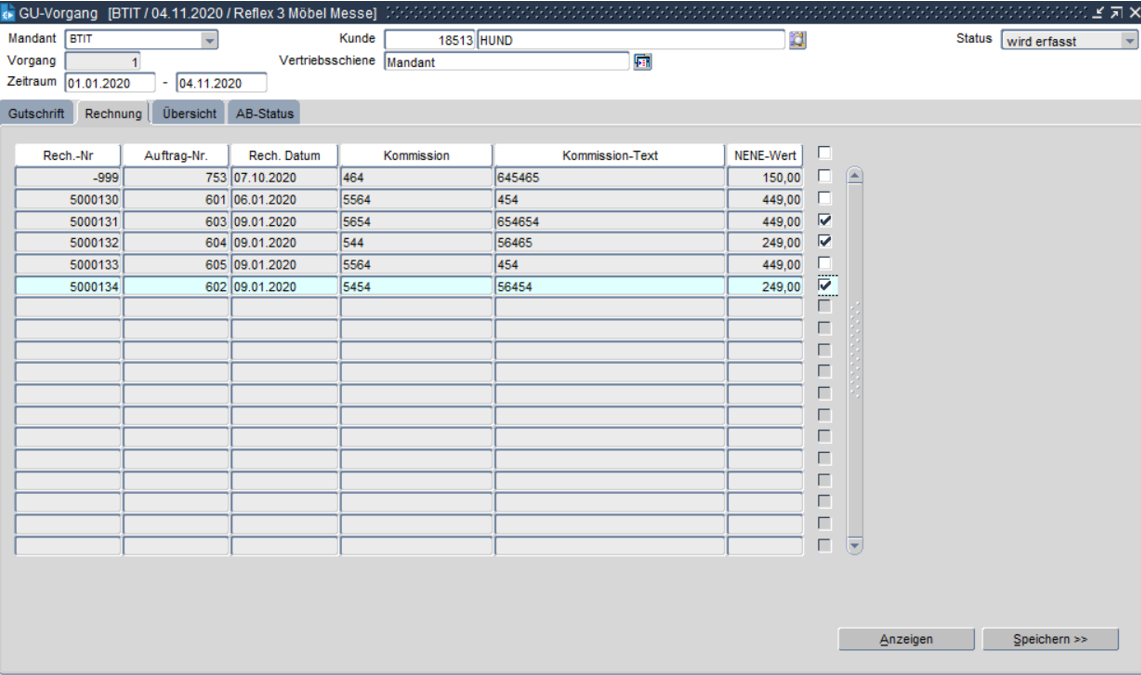
Task: Select the AB-Status tab
Action: click(264, 113)
